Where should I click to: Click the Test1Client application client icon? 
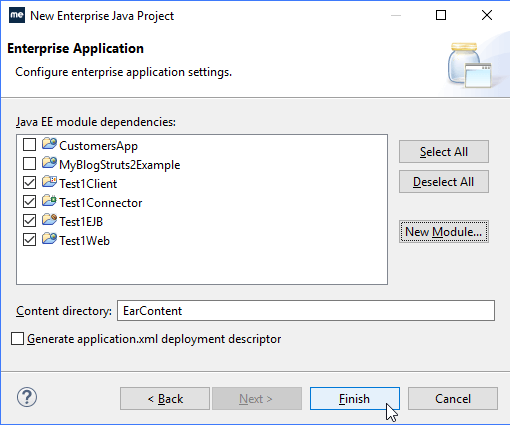(x=49, y=182)
